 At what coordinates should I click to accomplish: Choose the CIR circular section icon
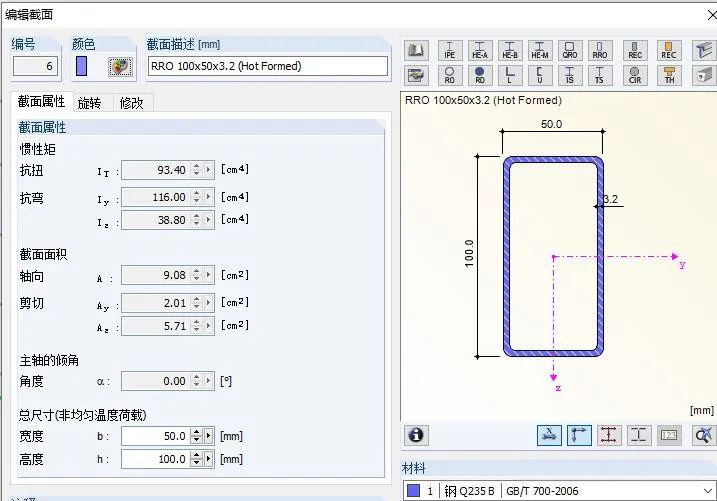(635, 74)
